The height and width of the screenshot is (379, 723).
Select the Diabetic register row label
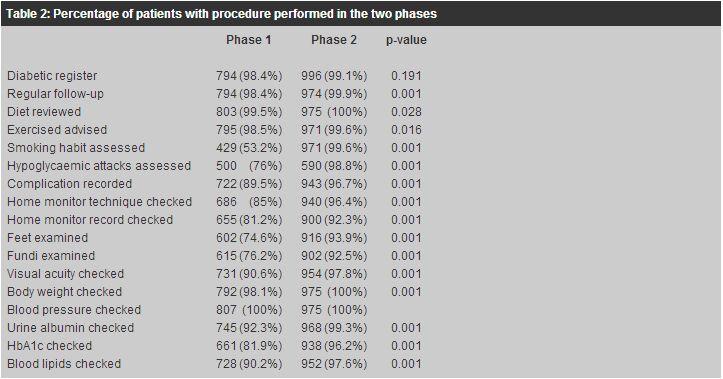(52, 76)
